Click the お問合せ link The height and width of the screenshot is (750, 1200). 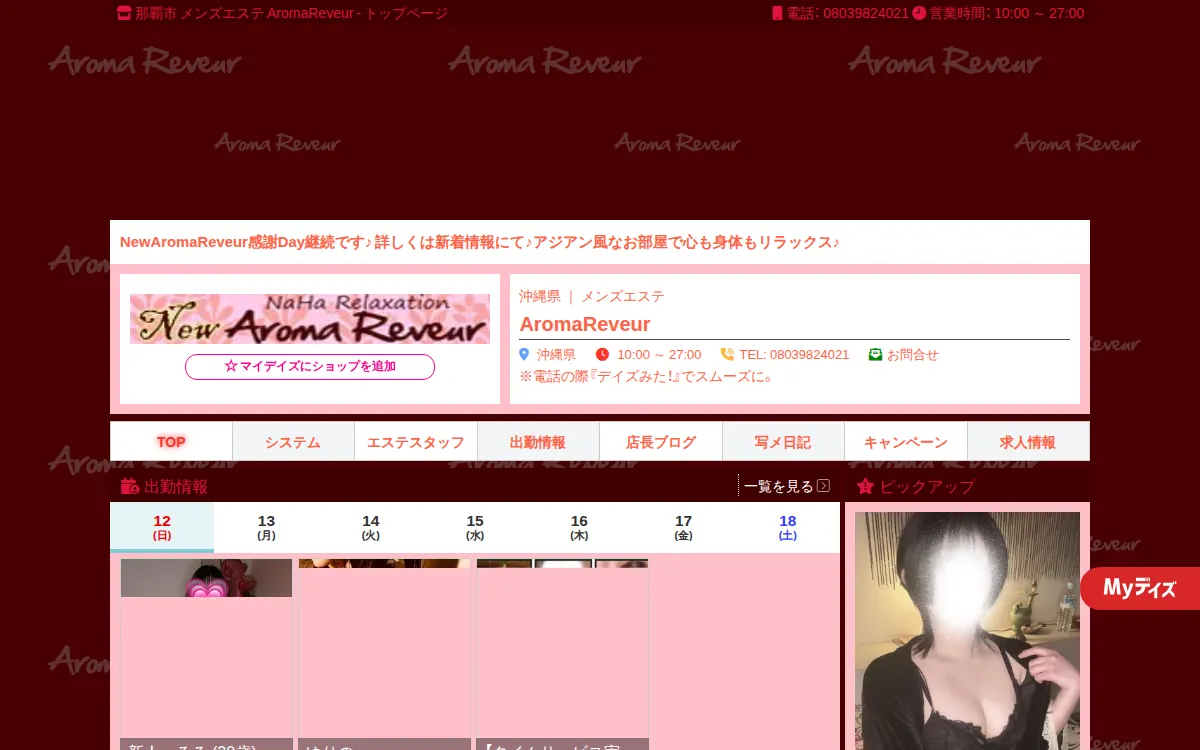point(913,355)
